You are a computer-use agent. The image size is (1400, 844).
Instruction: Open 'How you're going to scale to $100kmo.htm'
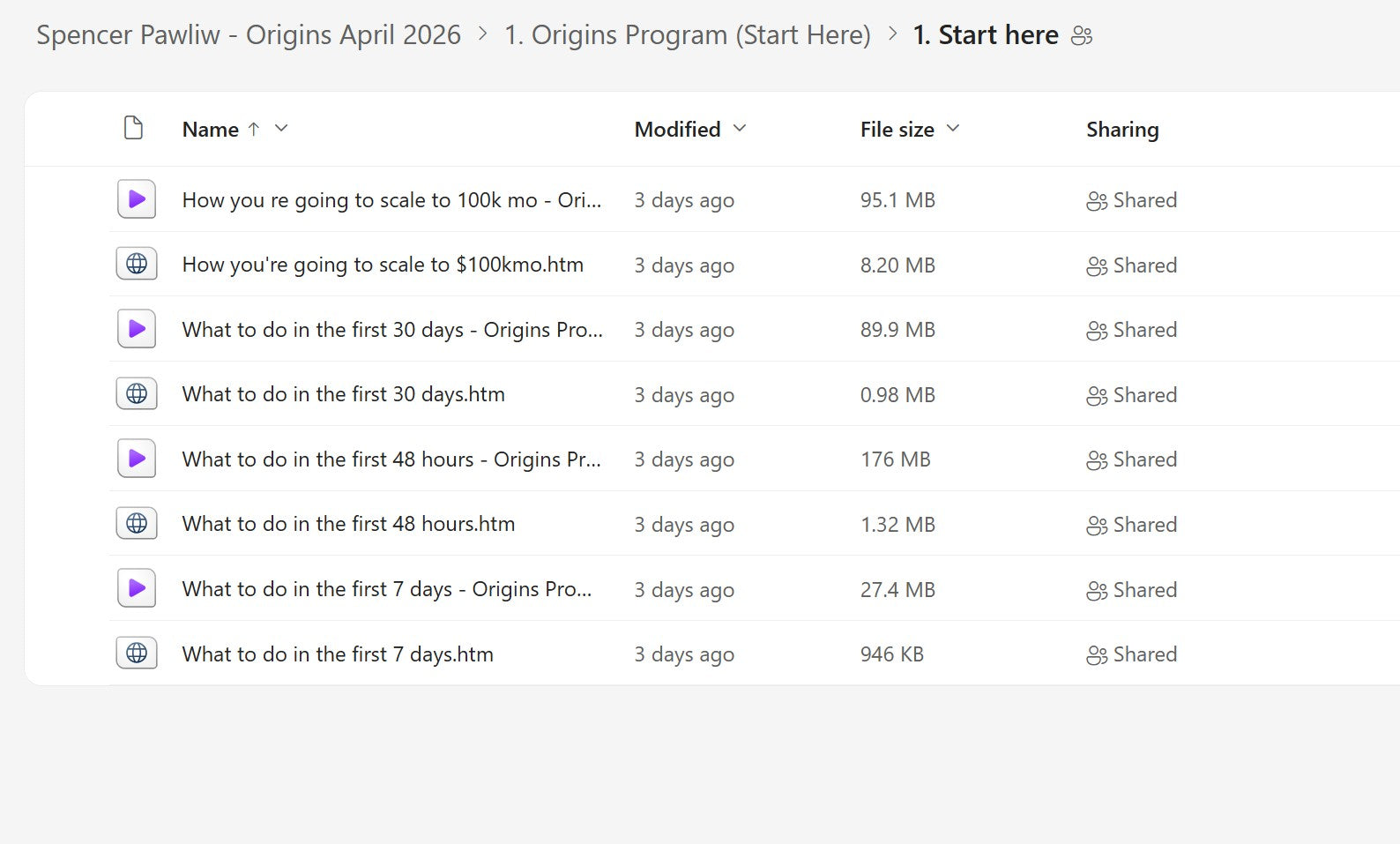[383, 265]
